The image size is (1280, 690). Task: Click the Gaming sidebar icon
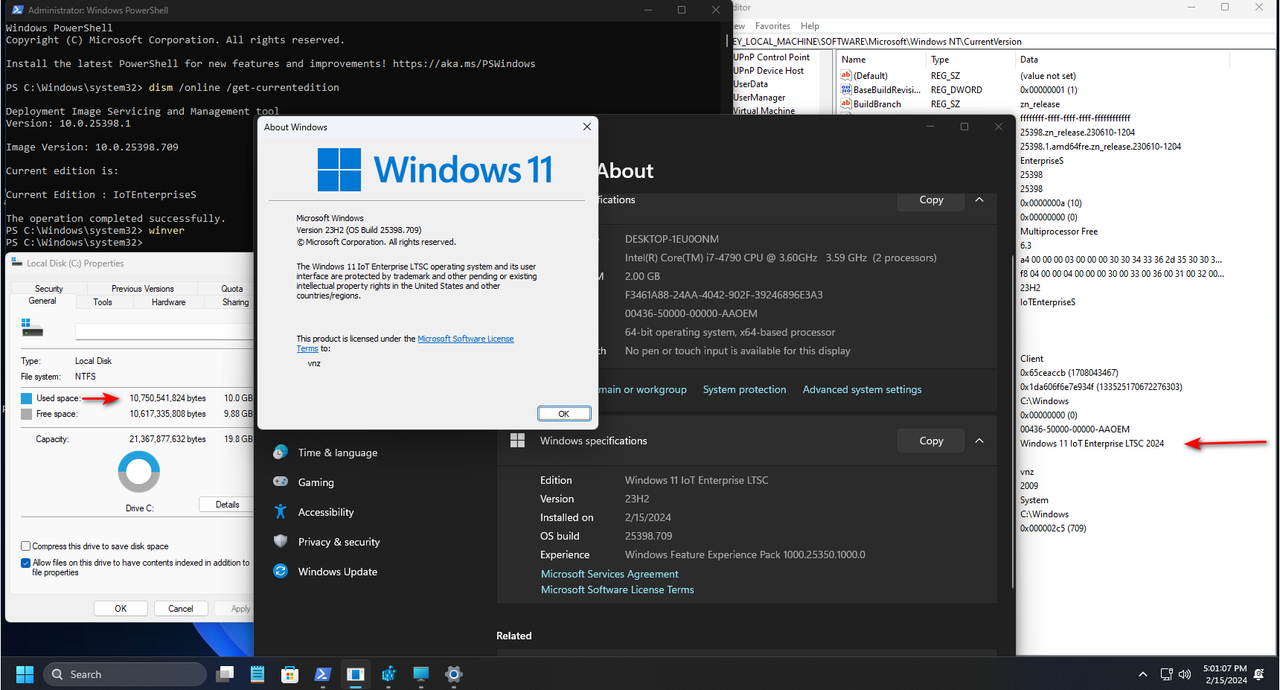pos(281,482)
